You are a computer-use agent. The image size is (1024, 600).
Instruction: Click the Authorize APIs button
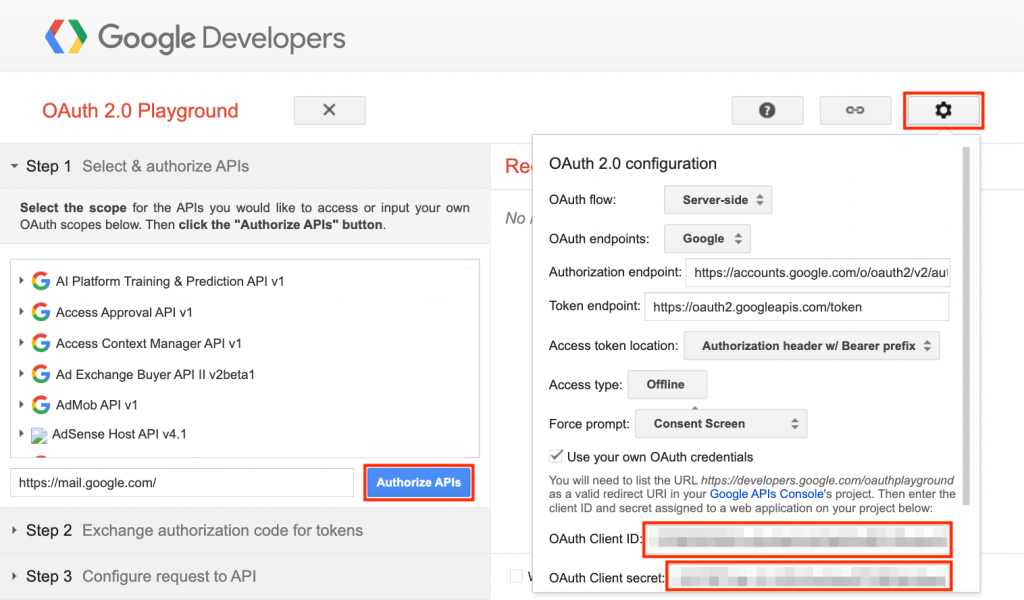tap(419, 482)
